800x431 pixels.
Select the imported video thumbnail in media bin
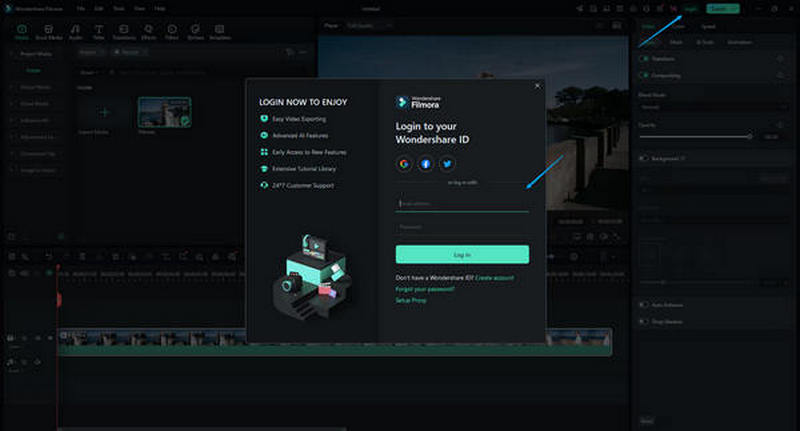click(164, 112)
